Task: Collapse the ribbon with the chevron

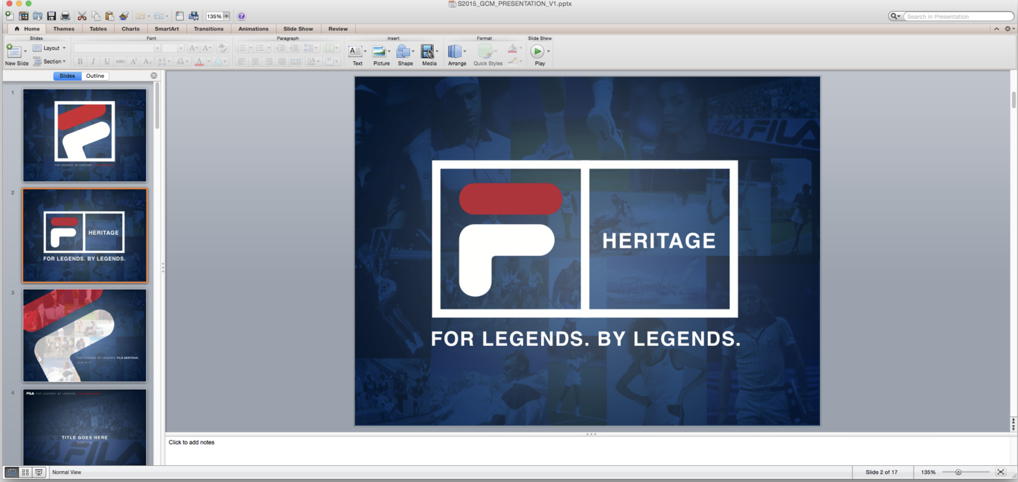Action: point(997,29)
